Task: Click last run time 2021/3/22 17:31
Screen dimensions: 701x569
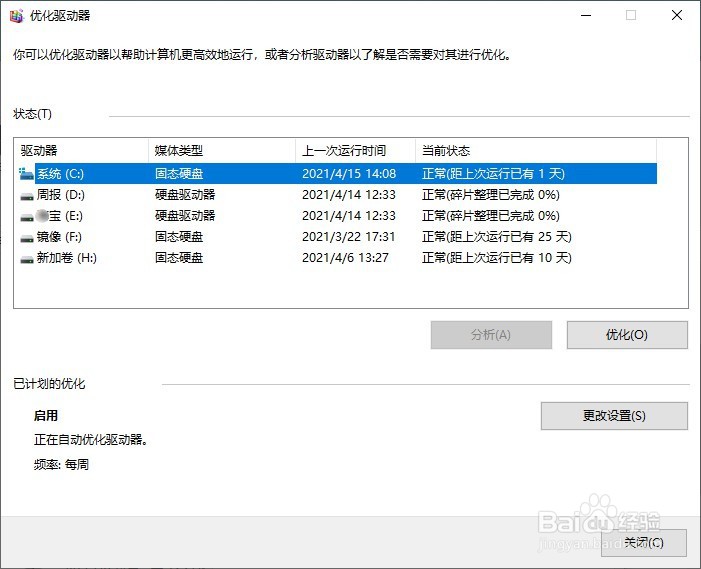Action: point(349,237)
